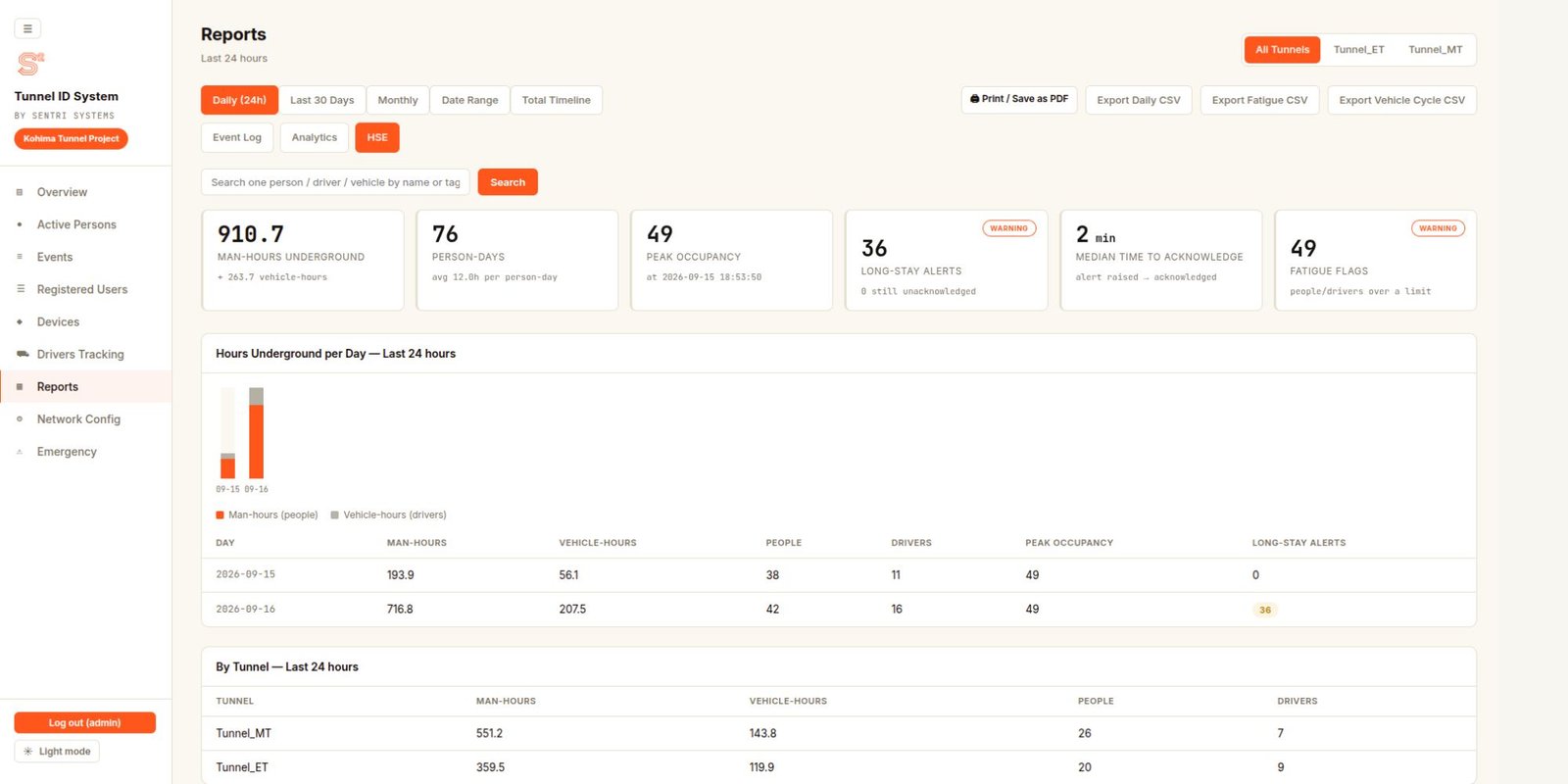Viewport: 1568px width, 784px height.
Task: Click the Reports sidebar icon
Action: pyautogui.click(x=20, y=387)
